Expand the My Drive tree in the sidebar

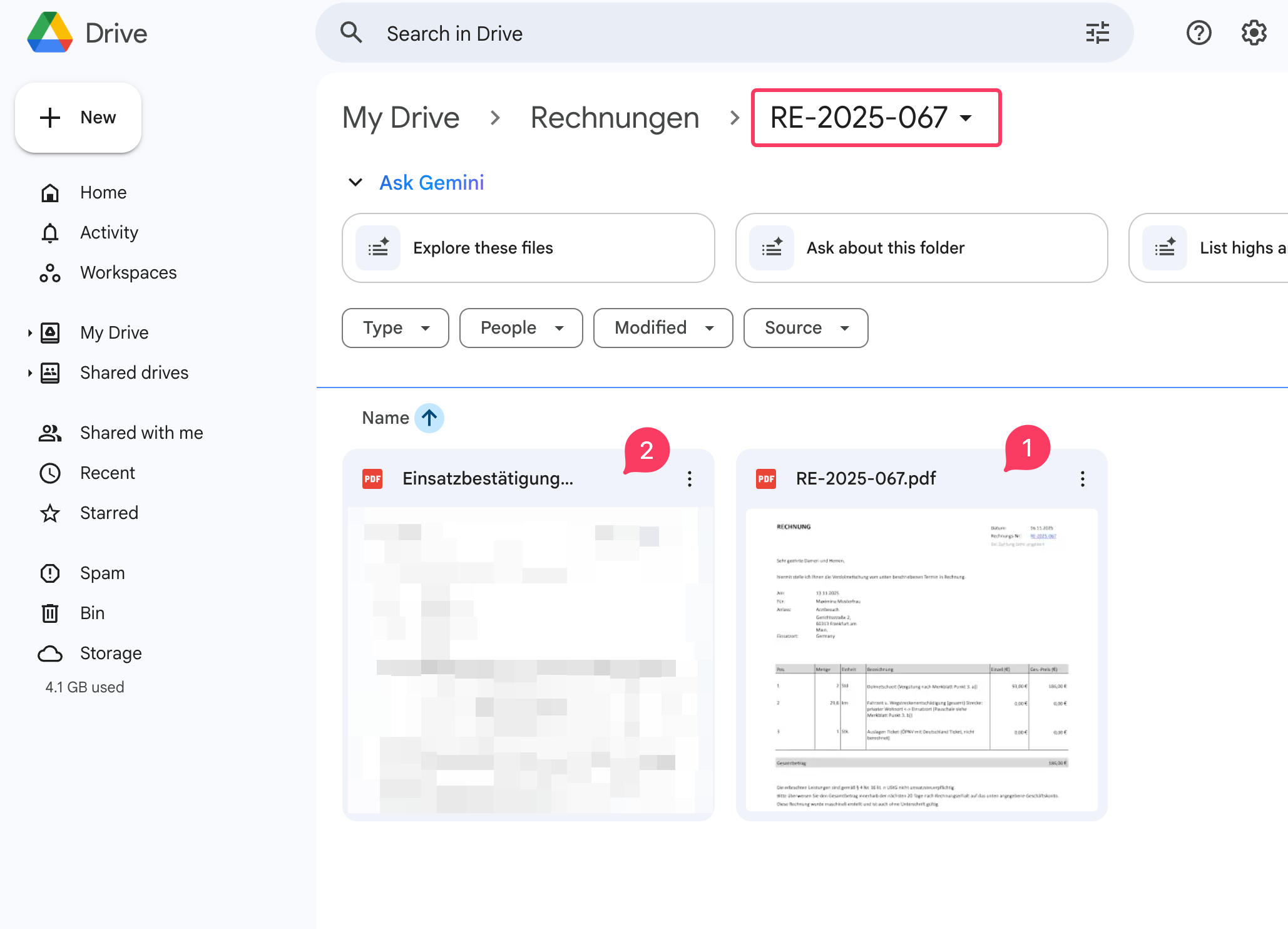point(29,333)
